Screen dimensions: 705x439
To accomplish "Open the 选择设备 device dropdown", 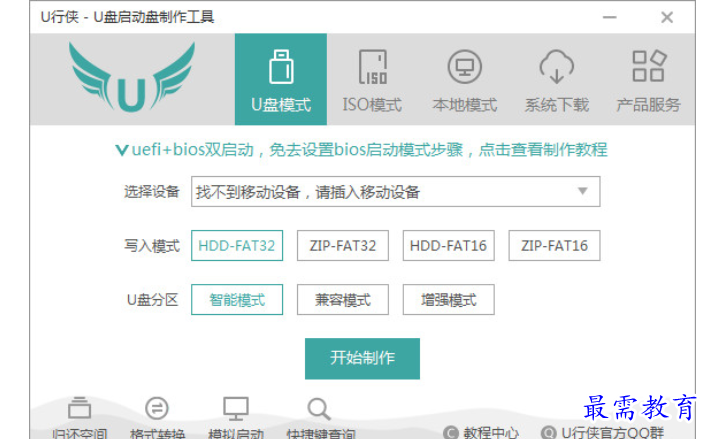I will coord(396,192).
